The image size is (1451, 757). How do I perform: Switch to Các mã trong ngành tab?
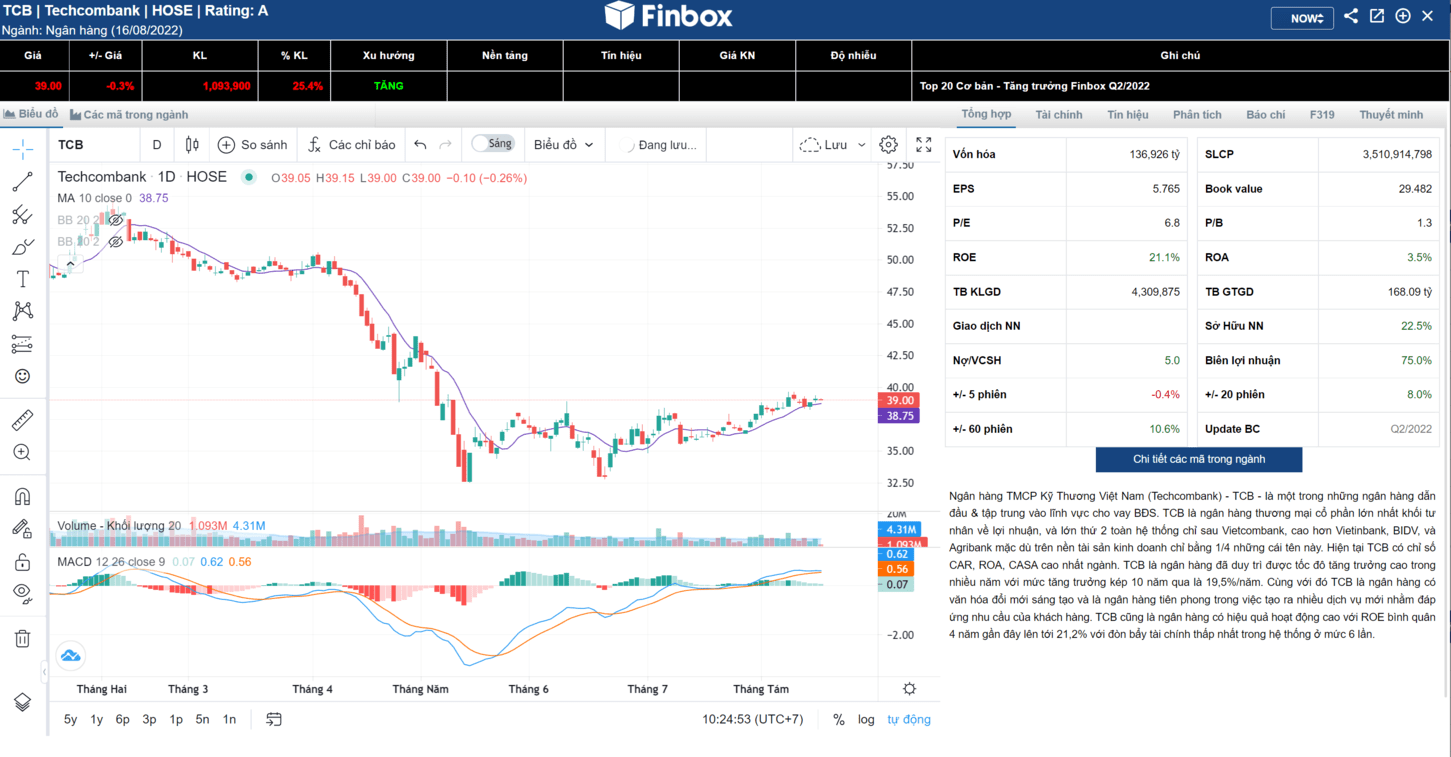(x=129, y=115)
